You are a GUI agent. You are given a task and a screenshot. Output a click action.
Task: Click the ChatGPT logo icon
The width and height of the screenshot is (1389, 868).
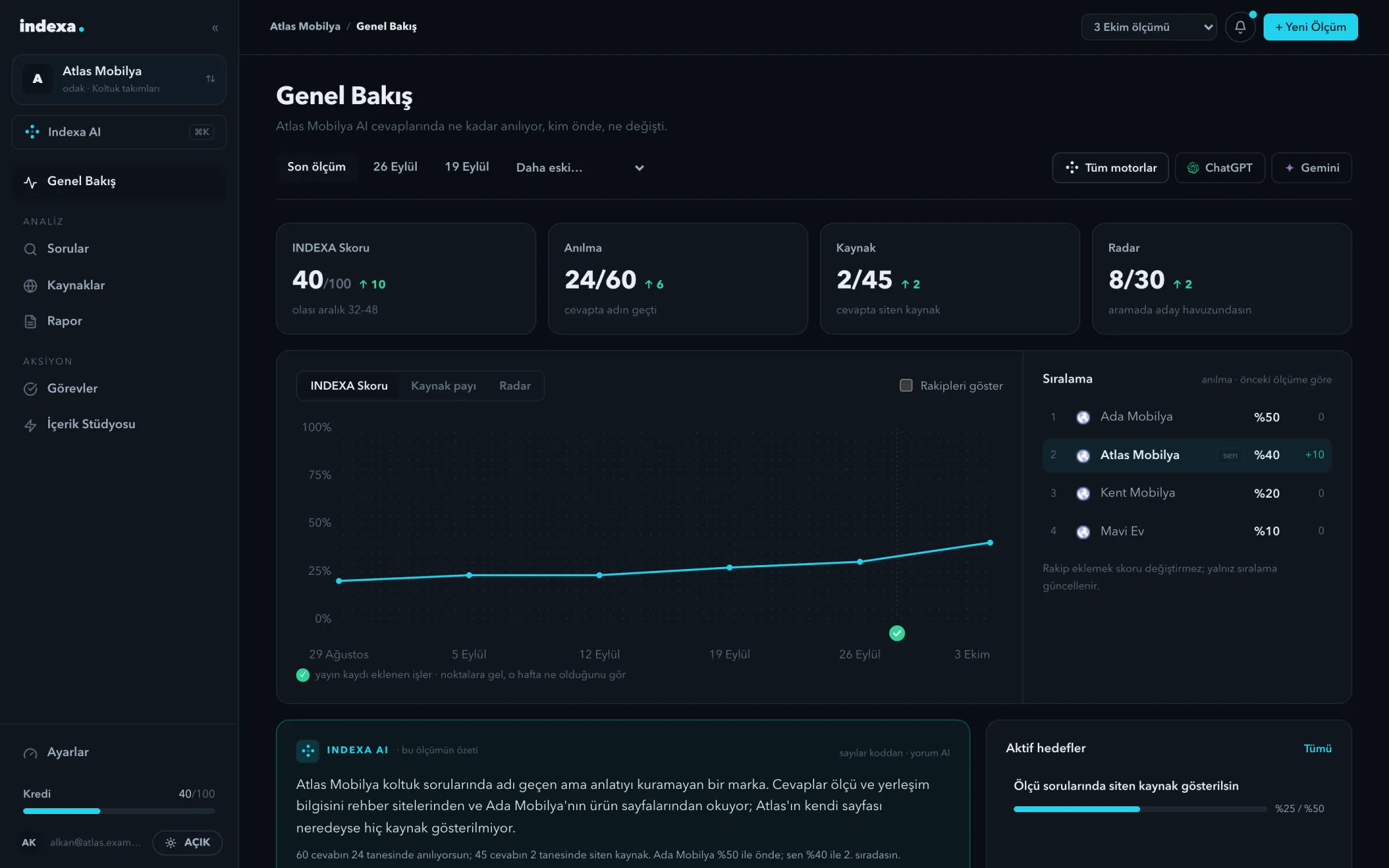(1193, 168)
